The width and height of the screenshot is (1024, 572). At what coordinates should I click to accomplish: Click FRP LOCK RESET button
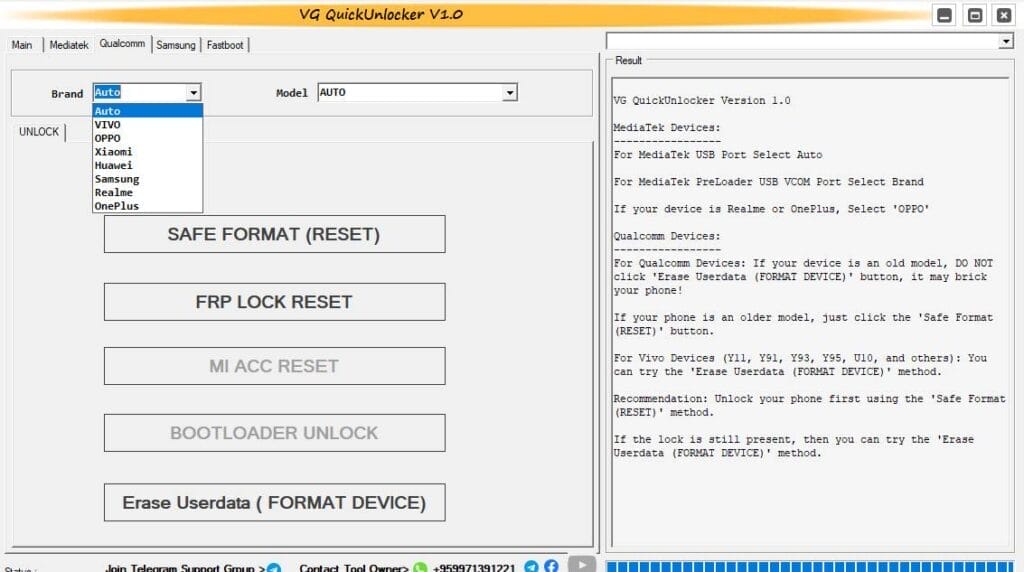pyautogui.click(x=274, y=302)
